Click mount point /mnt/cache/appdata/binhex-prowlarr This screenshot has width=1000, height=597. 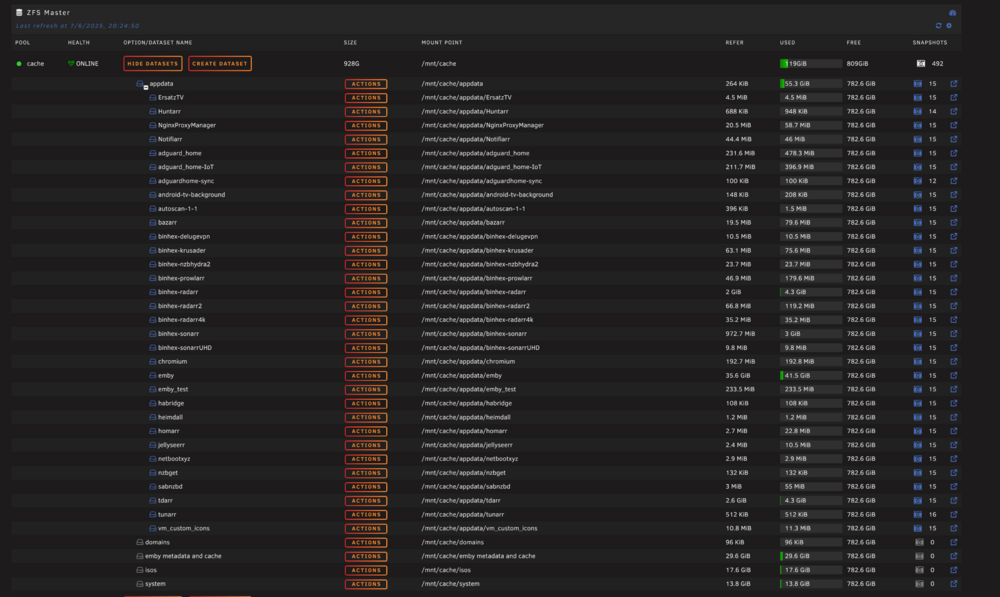(476, 278)
